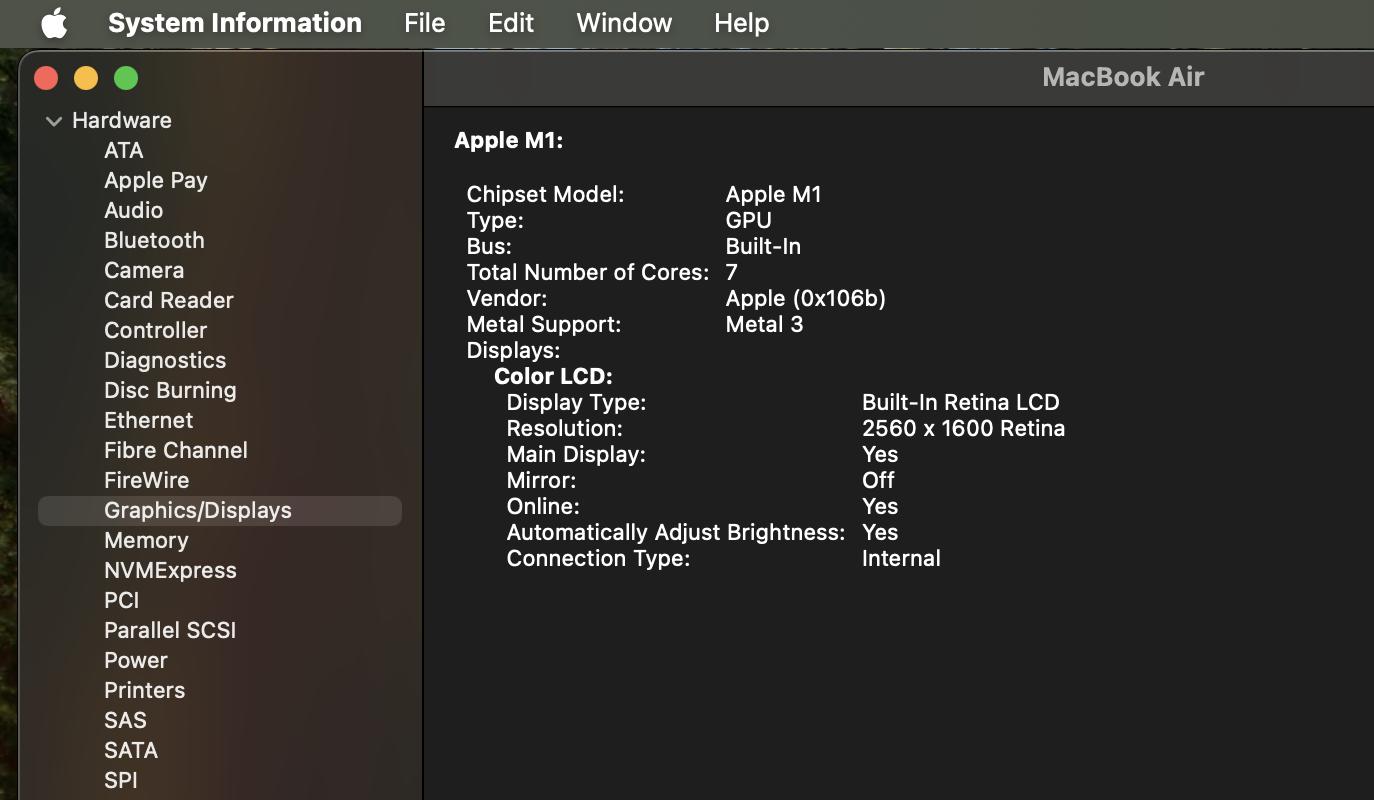This screenshot has width=1374, height=800.
Task: Select Card Reader in the sidebar
Action: (169, 300)
